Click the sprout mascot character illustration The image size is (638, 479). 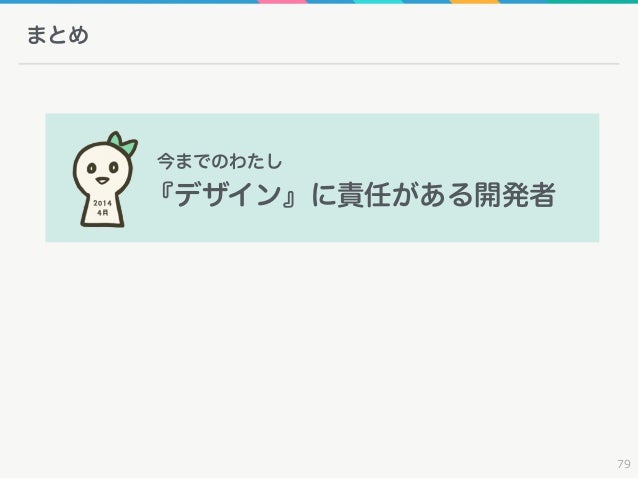(x=105, y=179)
